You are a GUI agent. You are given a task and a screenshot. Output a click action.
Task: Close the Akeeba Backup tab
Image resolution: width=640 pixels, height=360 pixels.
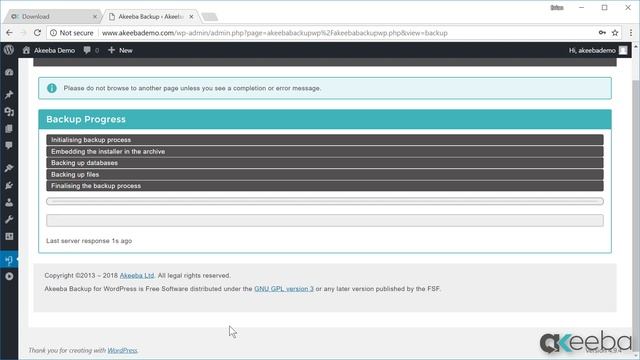(191, 17)
